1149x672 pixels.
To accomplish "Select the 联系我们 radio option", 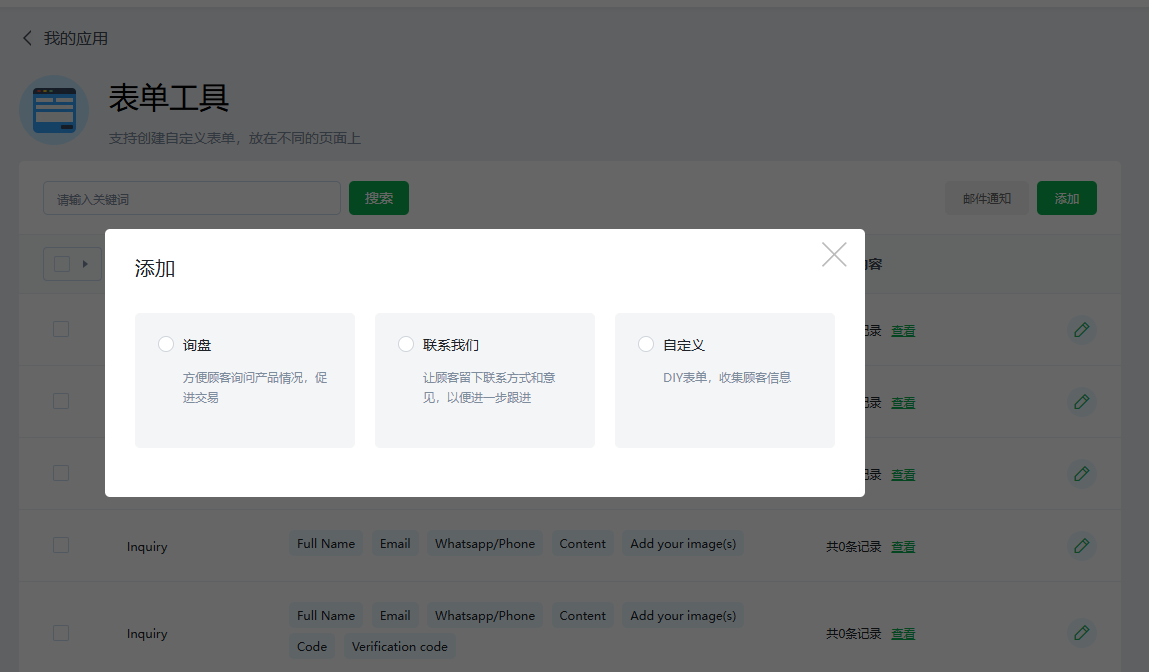I will point(406,344).
